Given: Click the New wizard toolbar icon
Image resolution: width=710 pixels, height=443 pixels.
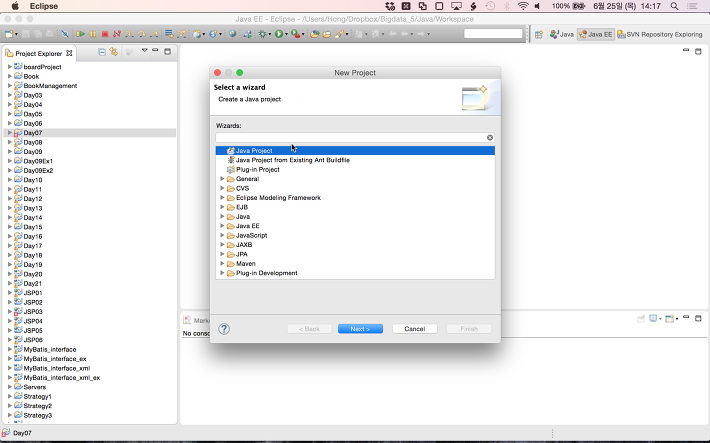Looking at the screenshot, I should [x=9, y=34].
